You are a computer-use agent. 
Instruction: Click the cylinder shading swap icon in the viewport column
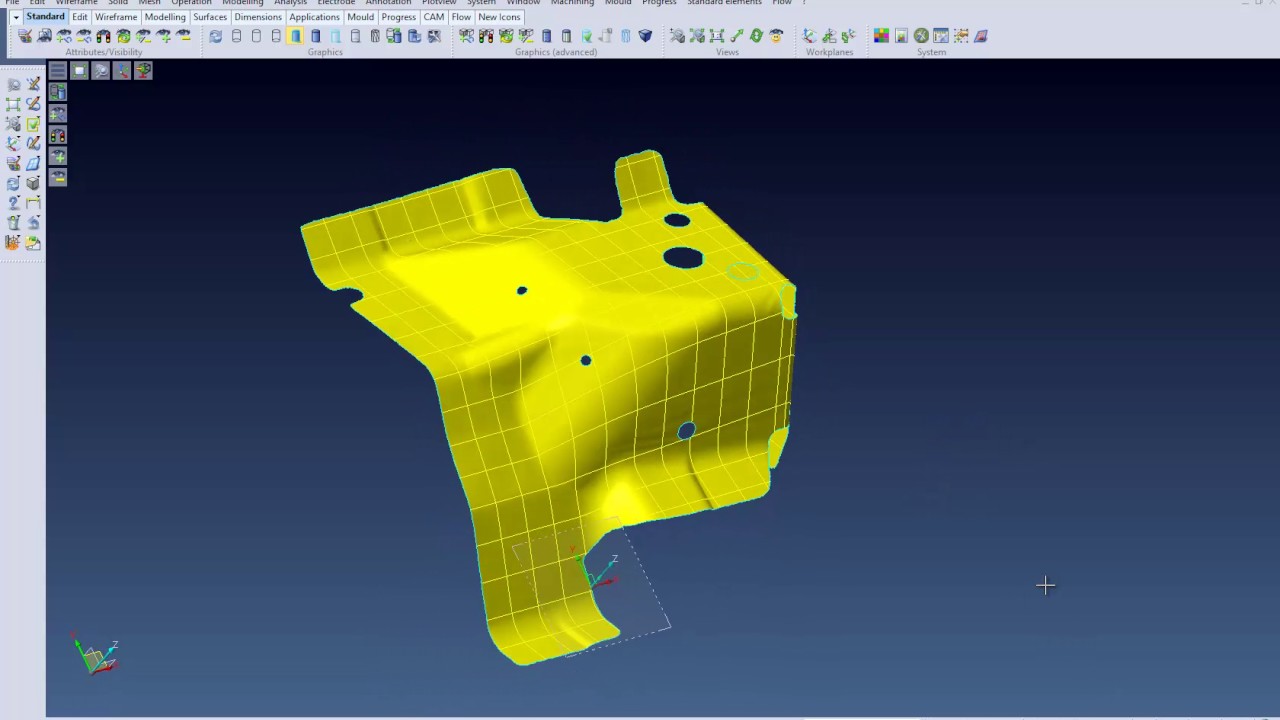(x=57, y=92)
